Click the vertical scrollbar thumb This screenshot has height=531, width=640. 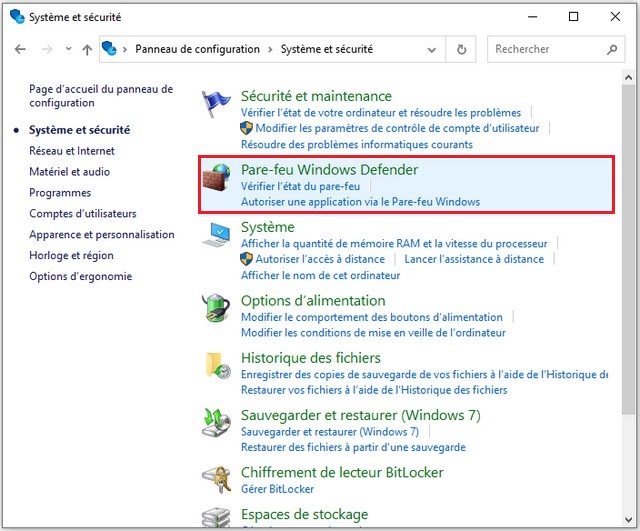[x=628, y=249]
